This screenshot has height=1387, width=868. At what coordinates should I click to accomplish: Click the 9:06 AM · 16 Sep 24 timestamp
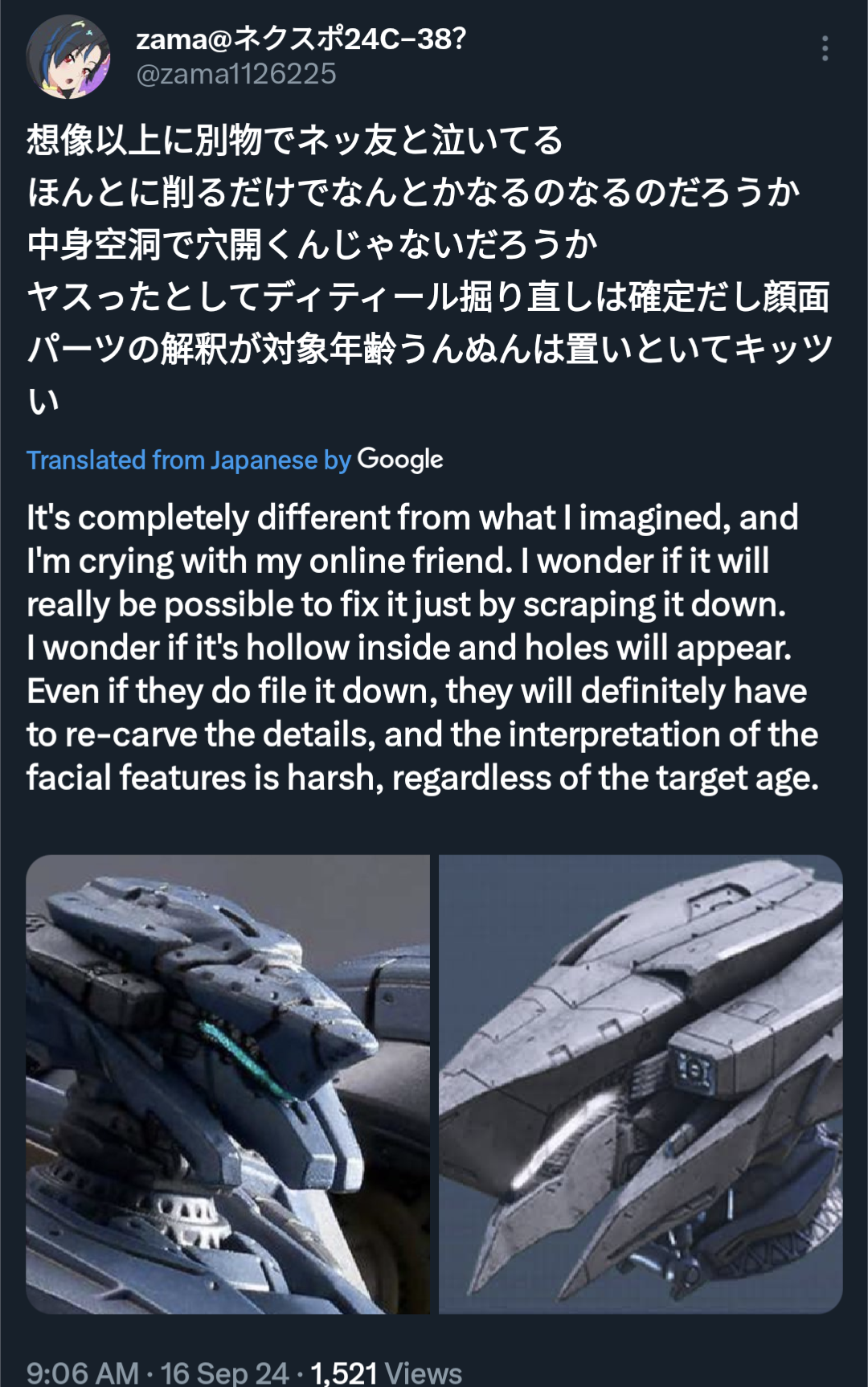pyautogui.click(x=158, y=1373)
